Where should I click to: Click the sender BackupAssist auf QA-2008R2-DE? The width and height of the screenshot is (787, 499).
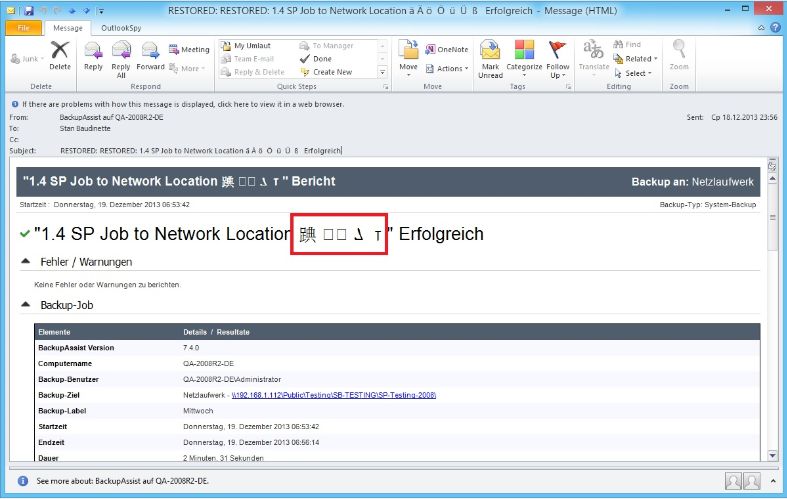[x=111, y=117]
